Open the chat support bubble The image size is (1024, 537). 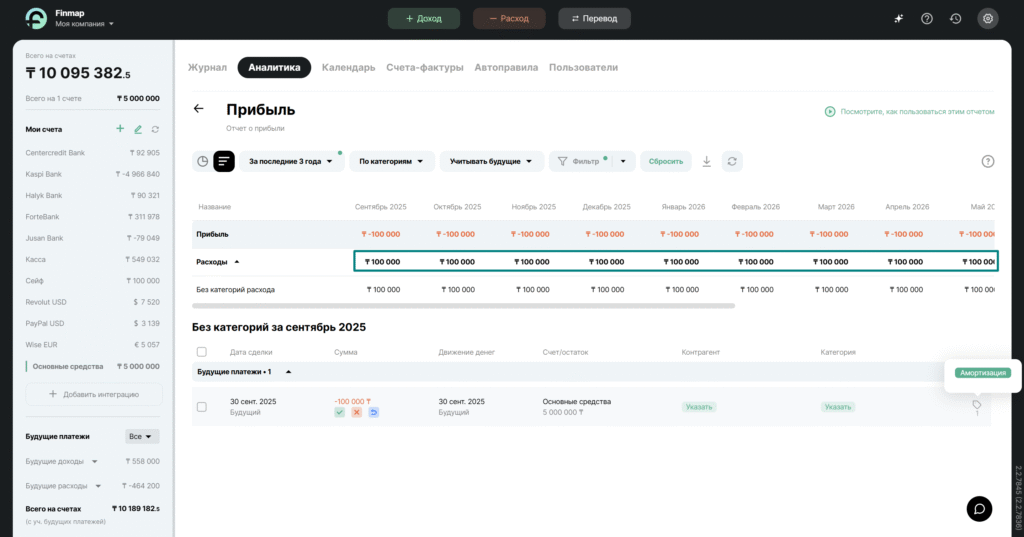(979, 508)
